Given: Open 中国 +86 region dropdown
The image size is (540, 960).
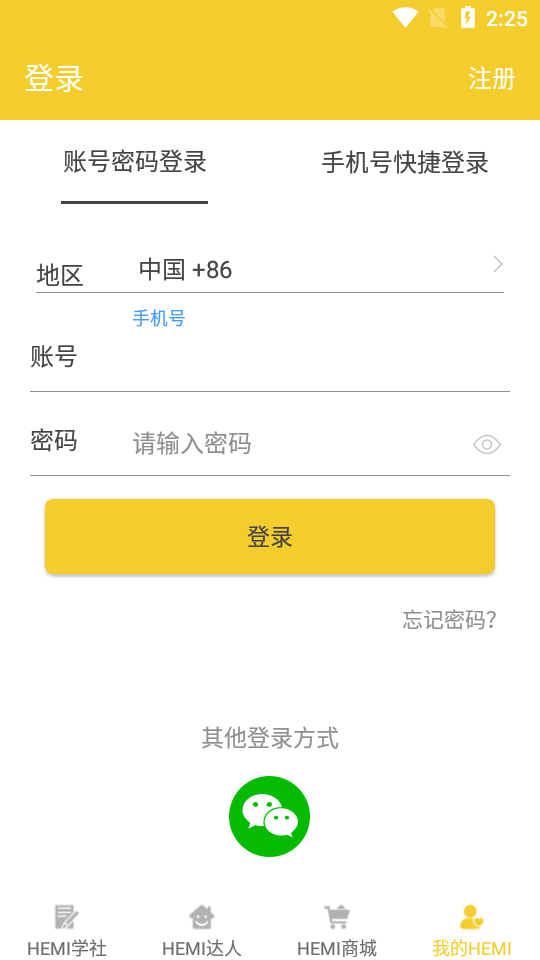Looking at the screenshot, I should pos(318,270).
